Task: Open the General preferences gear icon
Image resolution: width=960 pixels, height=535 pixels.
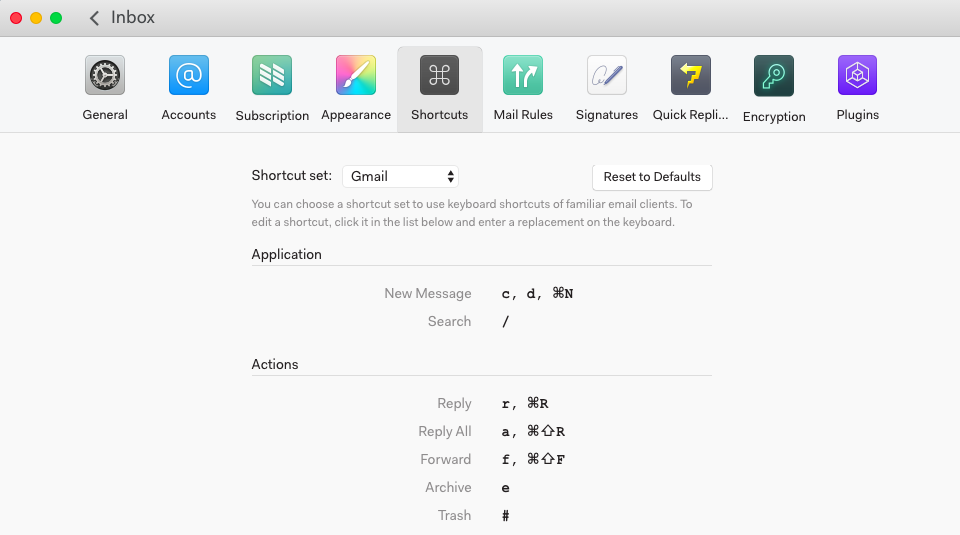Action: pyautogui.click(x=105, y=76)
